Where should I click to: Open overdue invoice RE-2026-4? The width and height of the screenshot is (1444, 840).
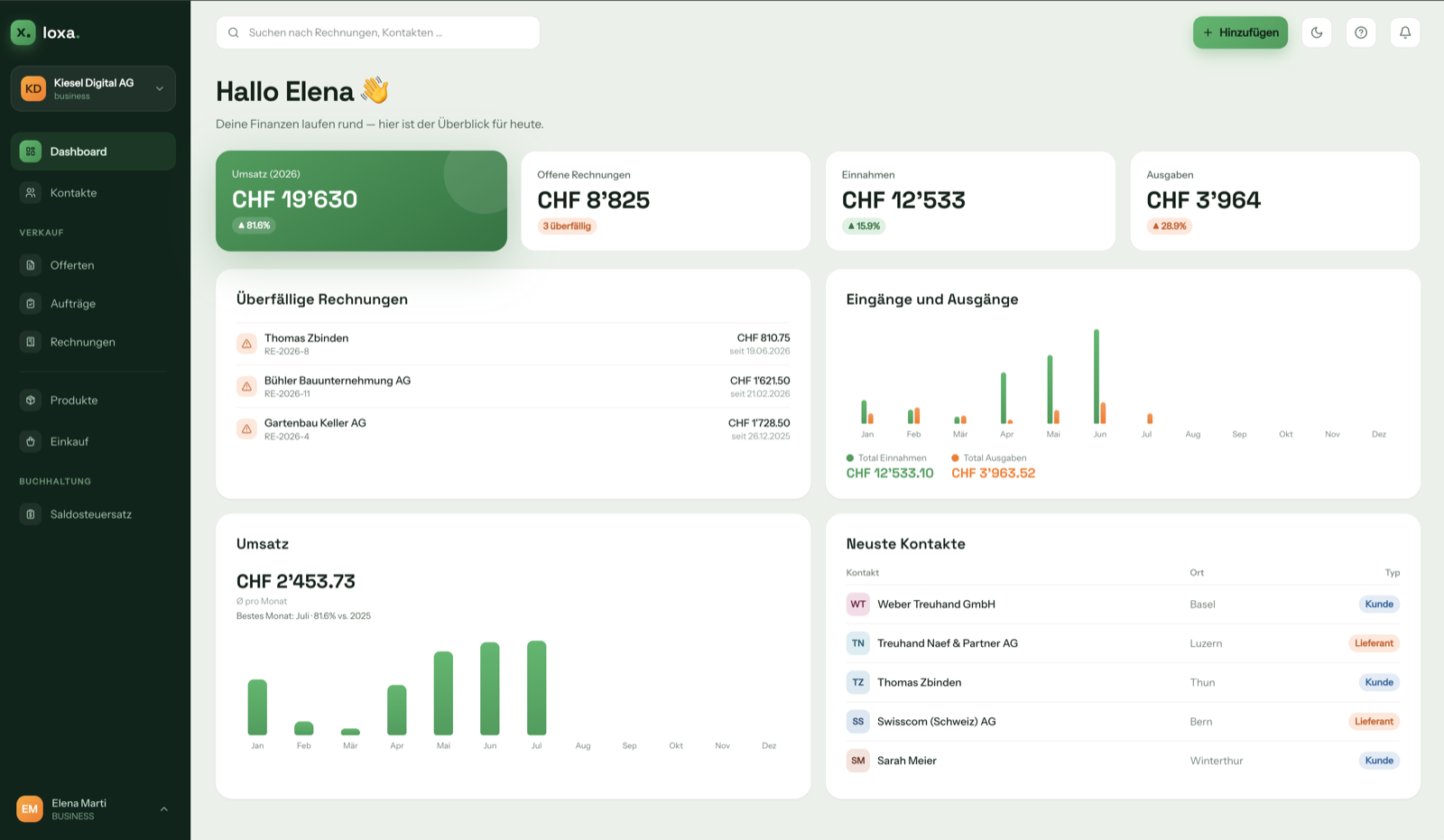(x=513, y=429)
